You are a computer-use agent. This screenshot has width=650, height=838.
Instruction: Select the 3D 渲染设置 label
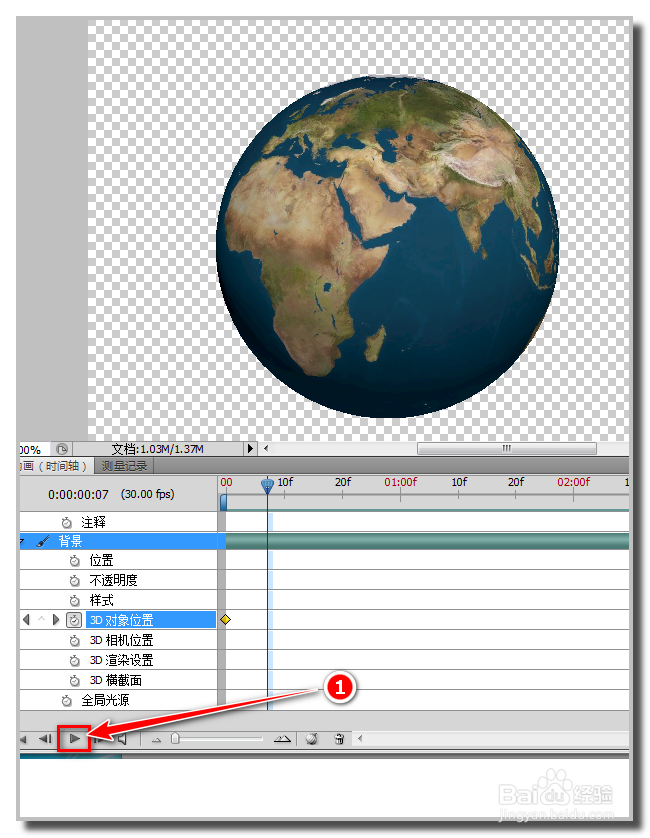pos(121,661)
